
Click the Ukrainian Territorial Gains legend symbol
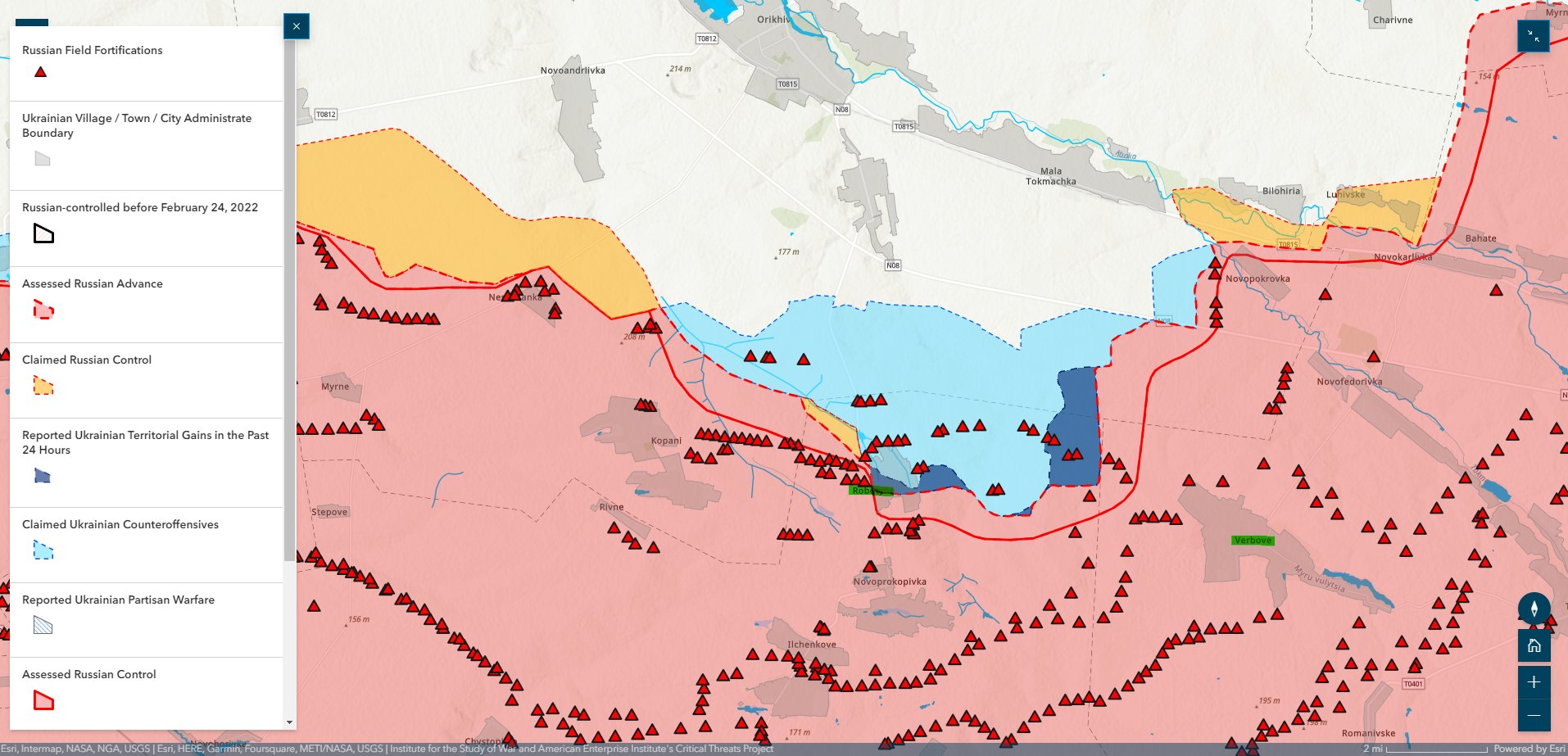43,475
